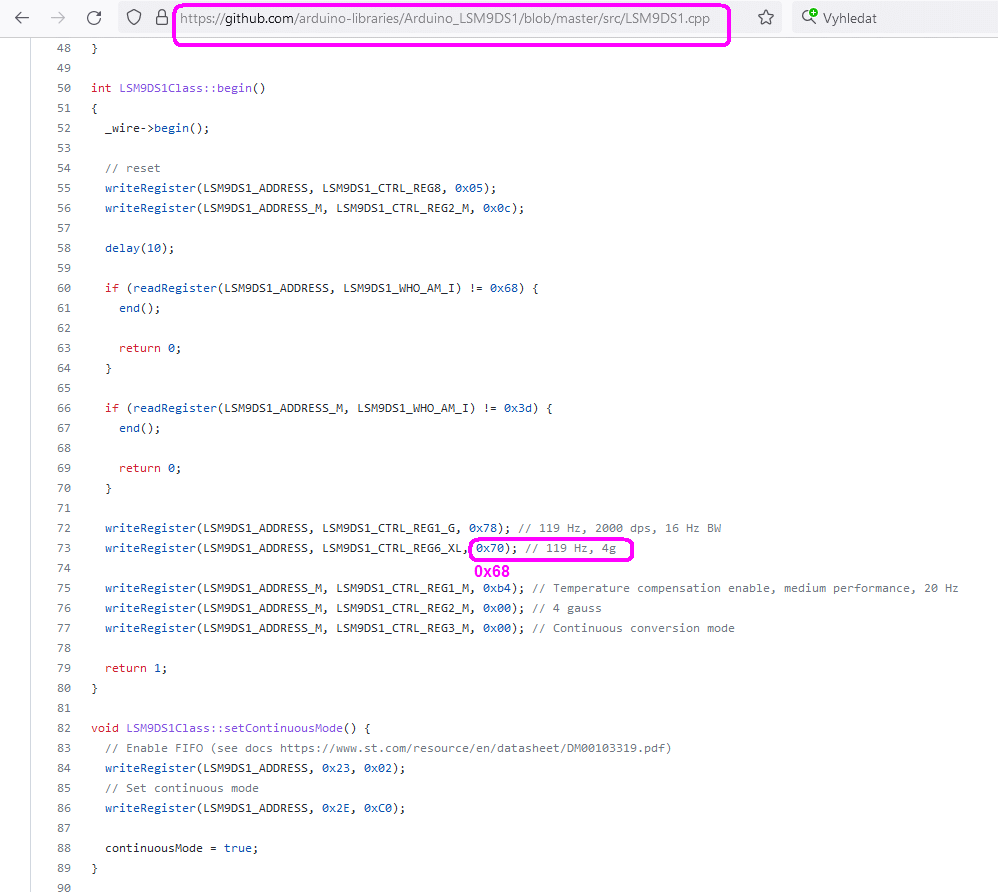Click the browser forward arrow
Screen dimensions: 998x892
[58, 18]
